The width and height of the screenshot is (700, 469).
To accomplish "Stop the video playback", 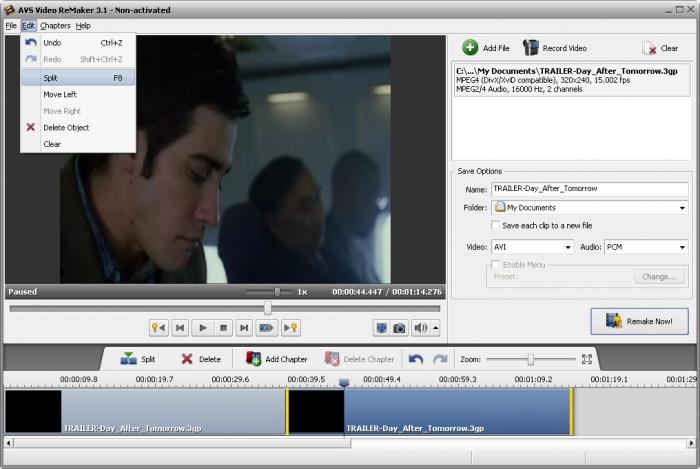I will pyautogui.click(x=224, y=328).
